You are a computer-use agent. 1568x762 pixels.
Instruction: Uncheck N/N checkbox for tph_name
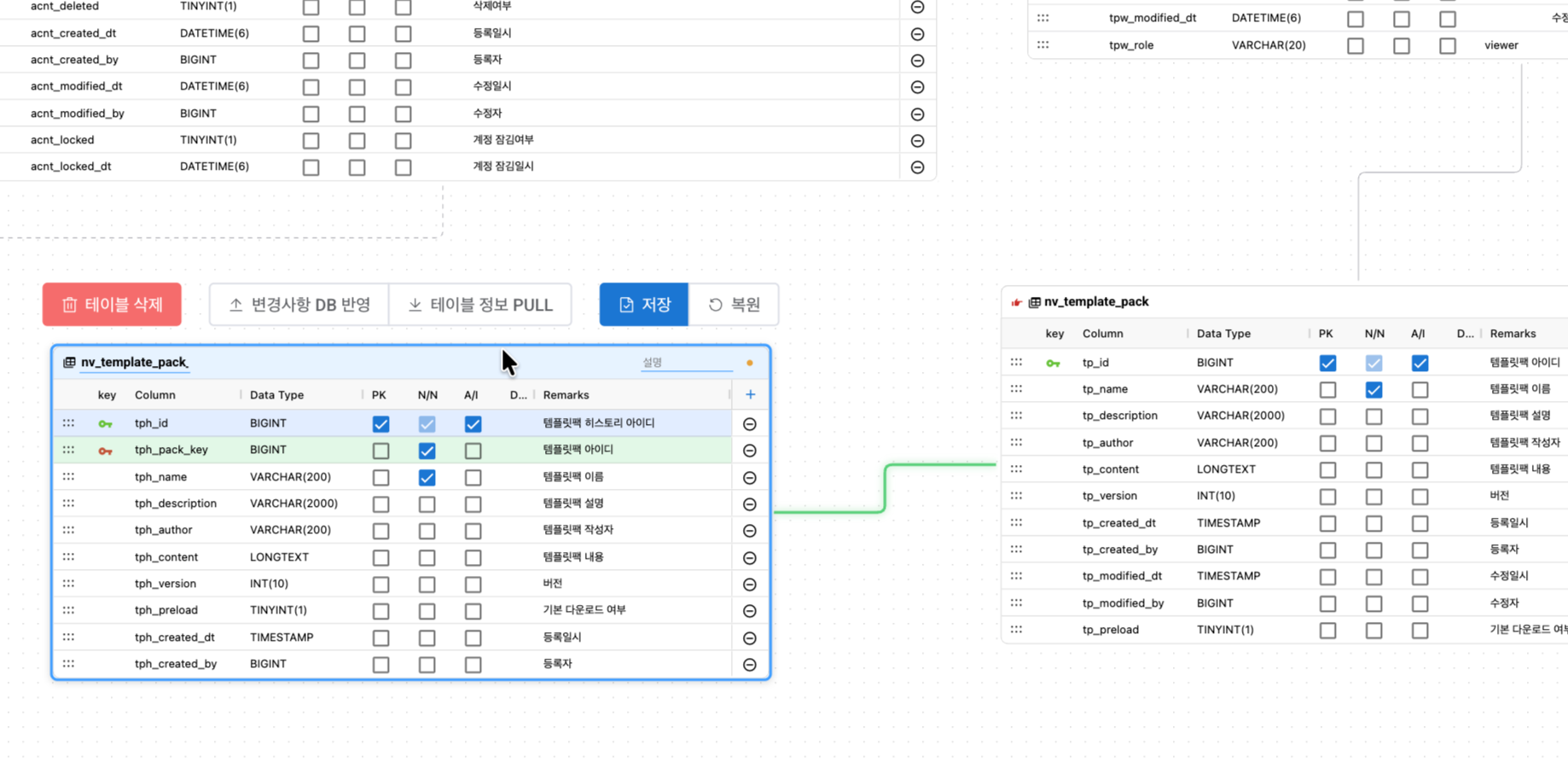[427, 478]
